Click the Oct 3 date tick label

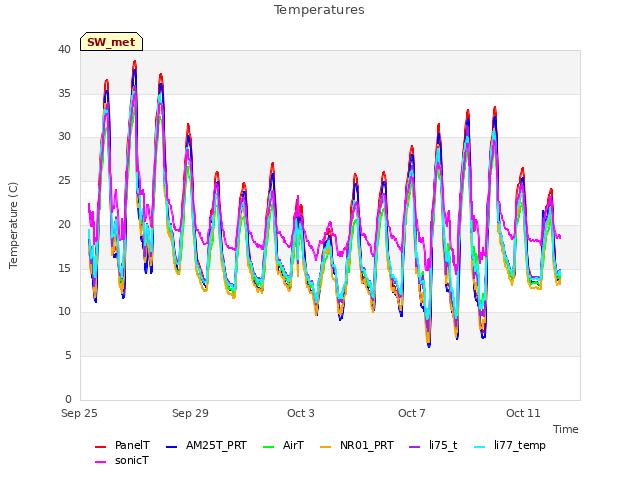click(x=301, y=413)
